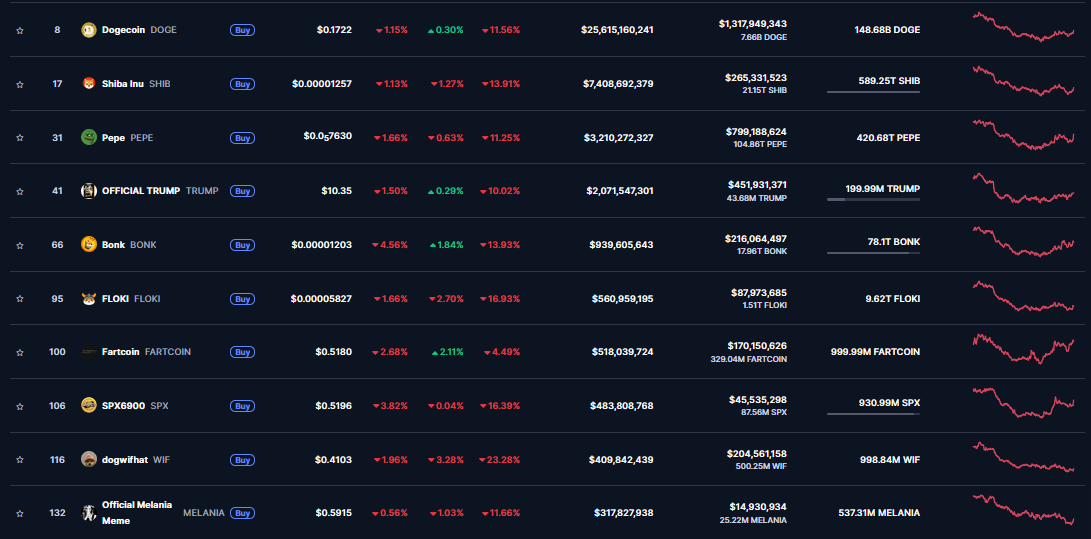Click the Shiba Inu coin logo
Screen dimensions: 1091x539
pos(88,84)
